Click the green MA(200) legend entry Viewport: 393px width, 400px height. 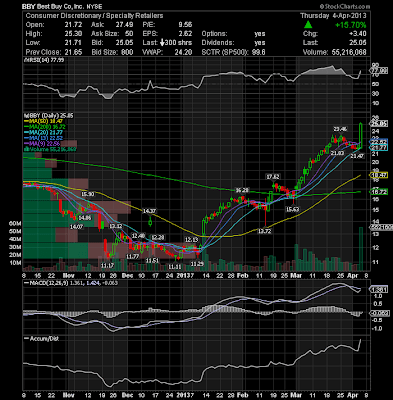pyautogui.click(x=45, y=127)
